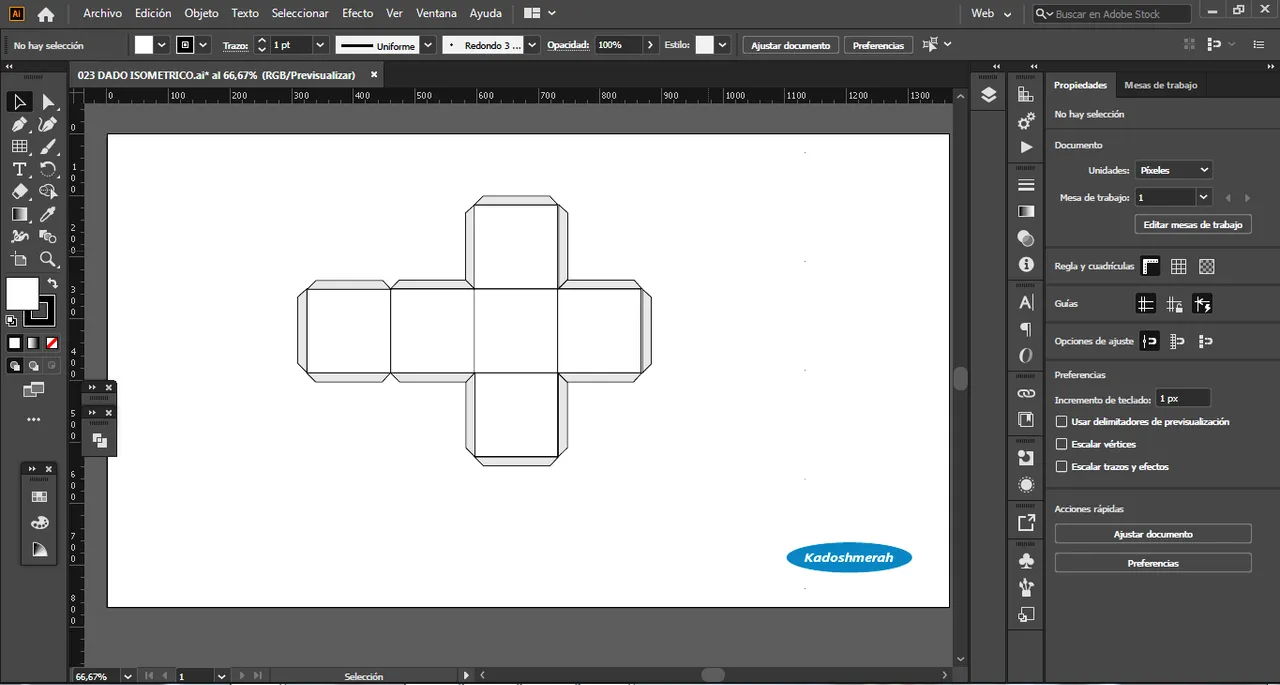
Task: Click Preferencias button in Properties panel
Action: click(1153, 563)
